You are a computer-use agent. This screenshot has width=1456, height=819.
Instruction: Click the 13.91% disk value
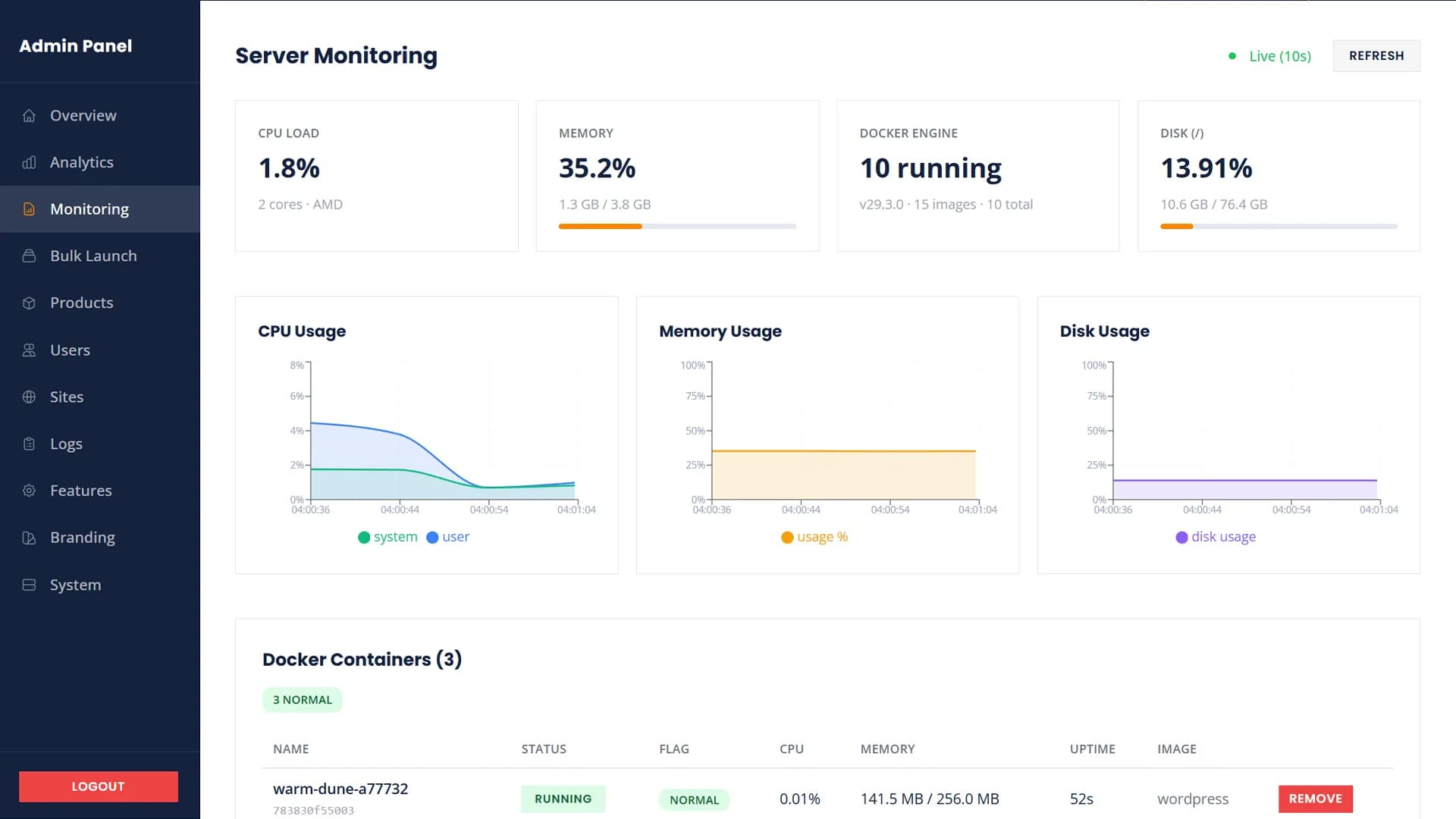[x=1207, y=168]
